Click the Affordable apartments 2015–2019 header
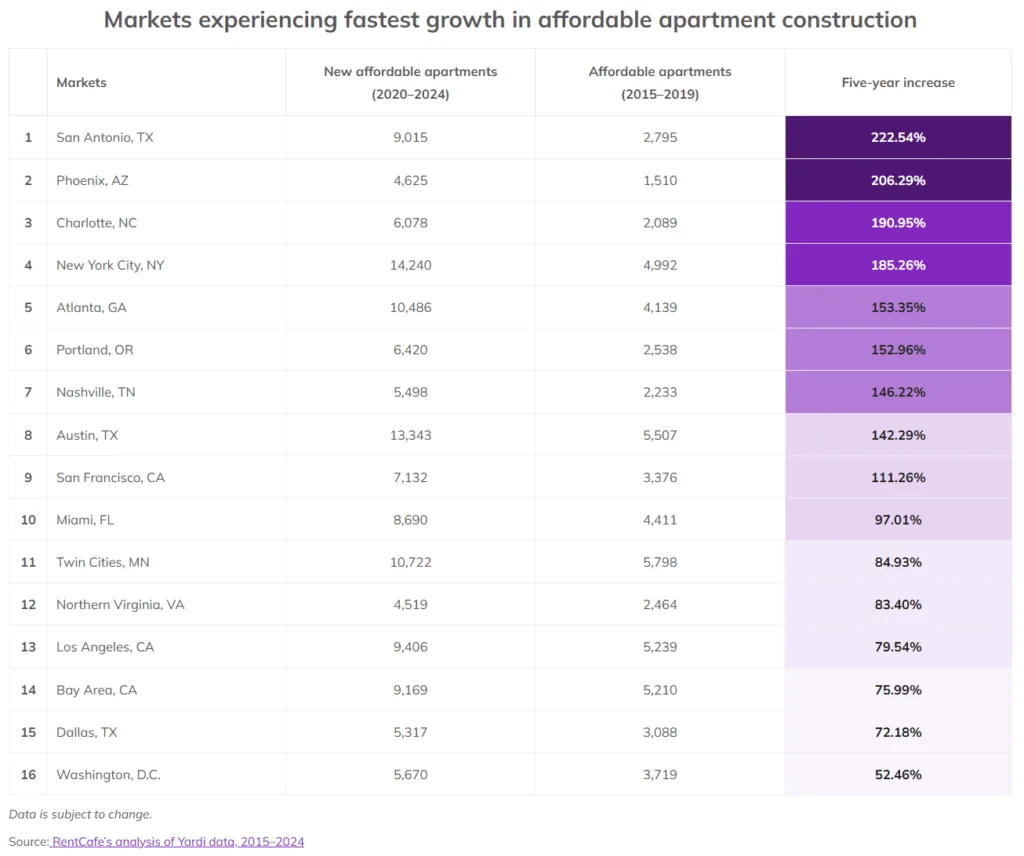 659,82
